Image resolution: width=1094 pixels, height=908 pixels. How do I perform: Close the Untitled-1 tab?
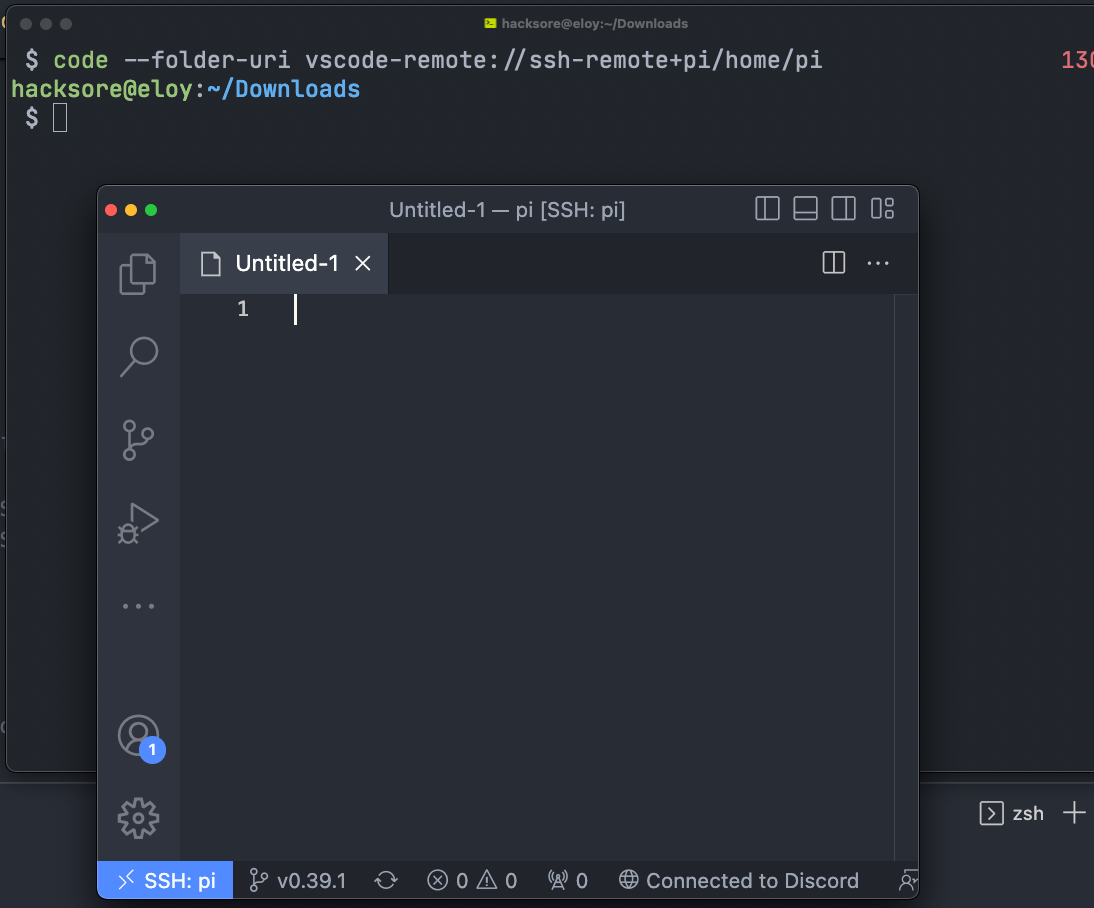point(362,263)
